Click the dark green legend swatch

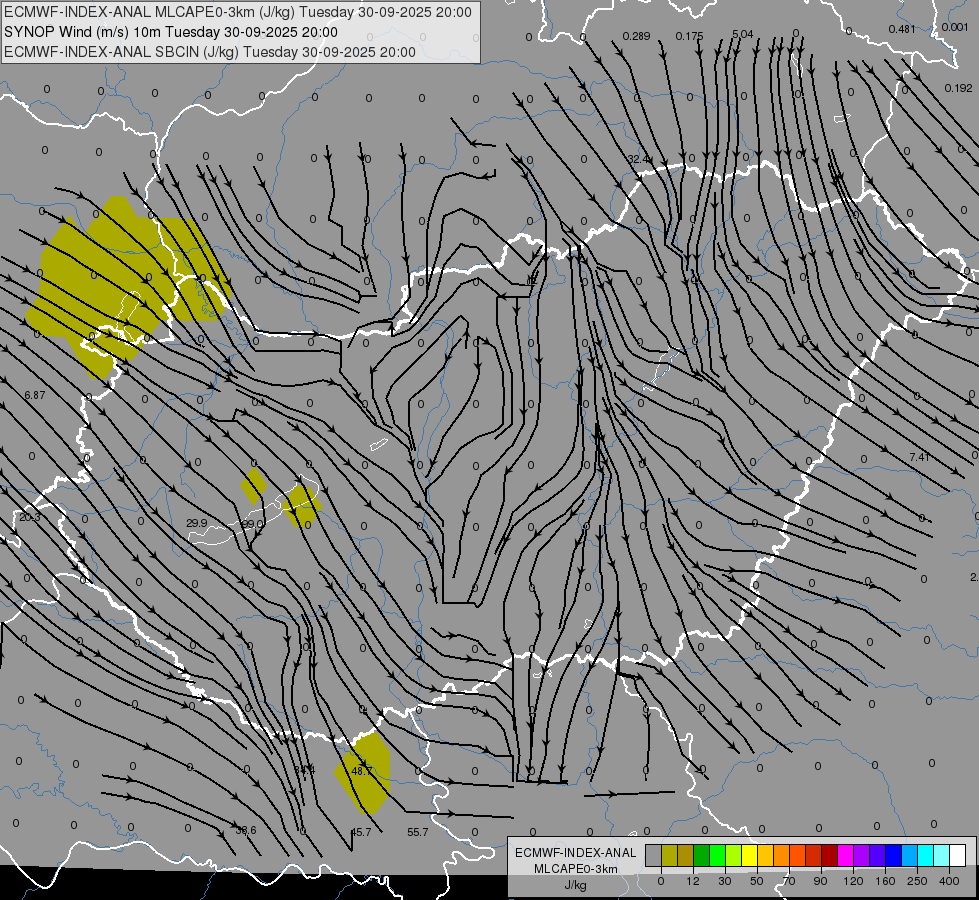point(702,855)
